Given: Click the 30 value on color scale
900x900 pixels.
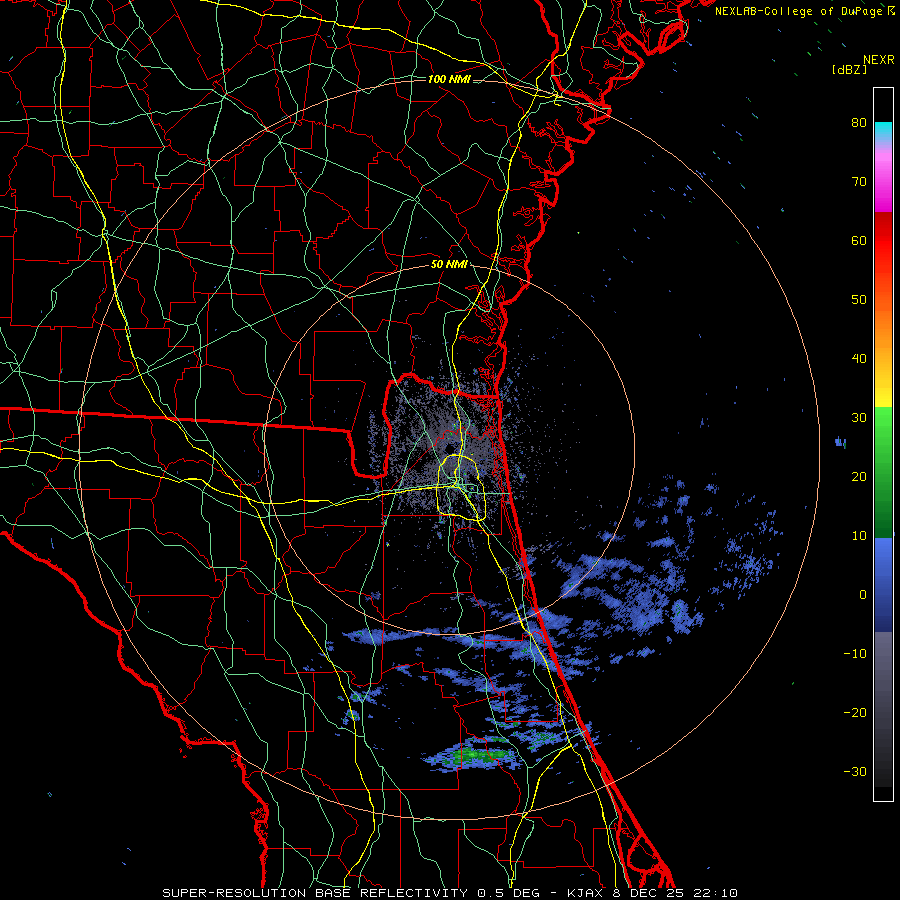Looking at the screenshot, I should pos(859,418).
